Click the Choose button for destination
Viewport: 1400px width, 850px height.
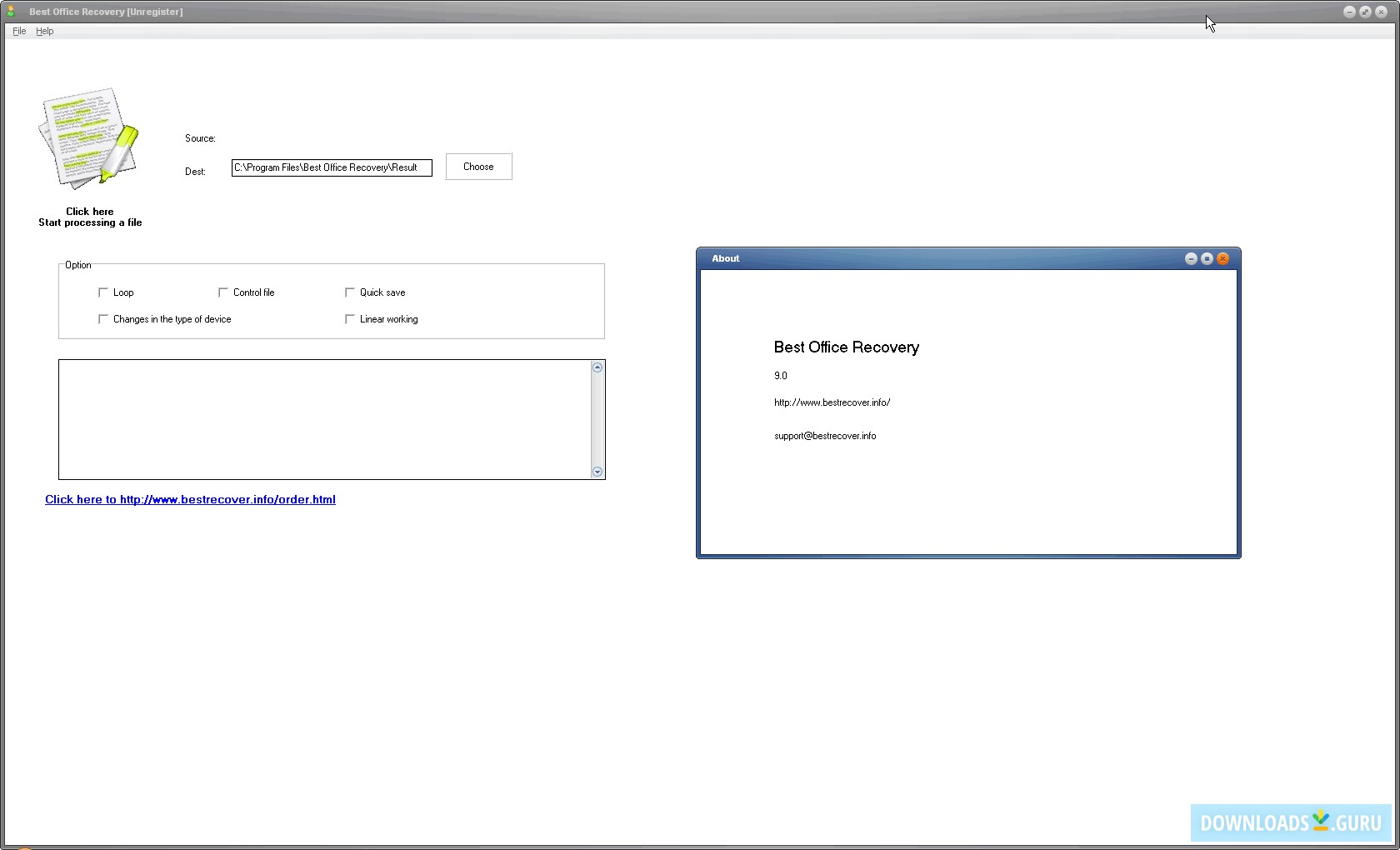[x=479, y=167]
